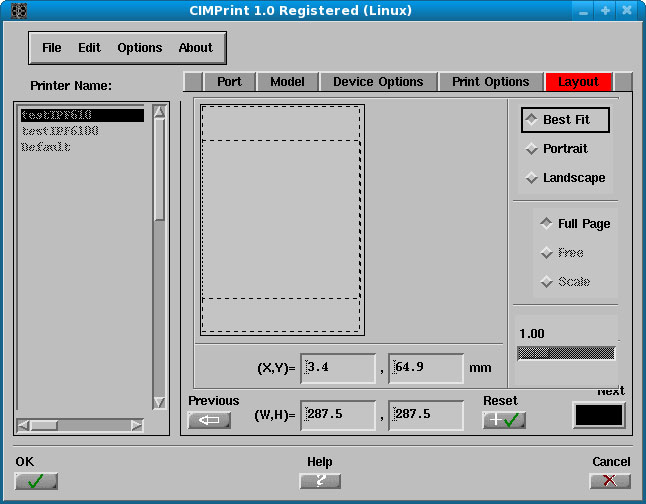Click the 1.00 scale slider

pyautogui.click(x=566, y=353)
